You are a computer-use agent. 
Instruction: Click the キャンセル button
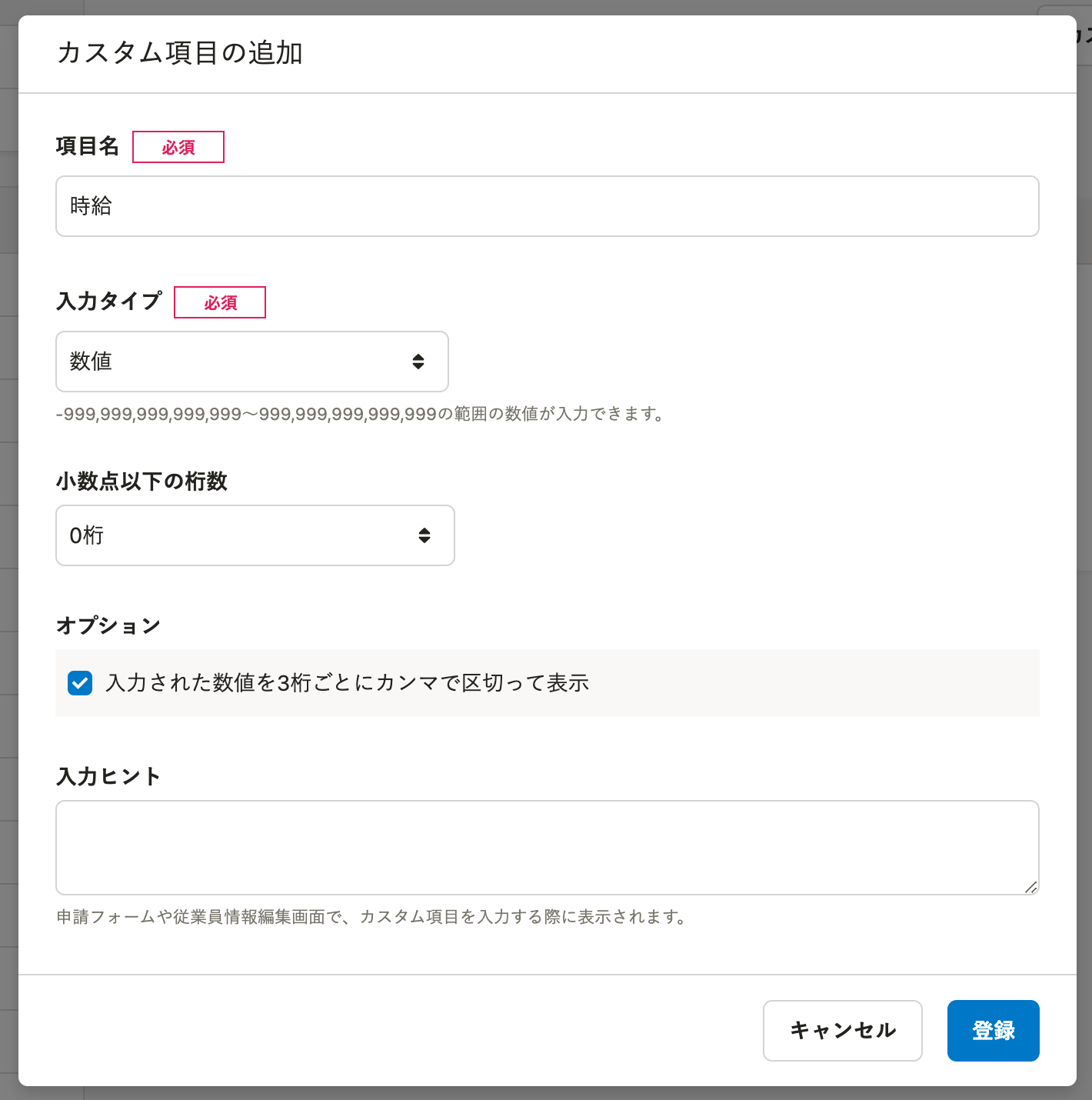(843, 1031)
